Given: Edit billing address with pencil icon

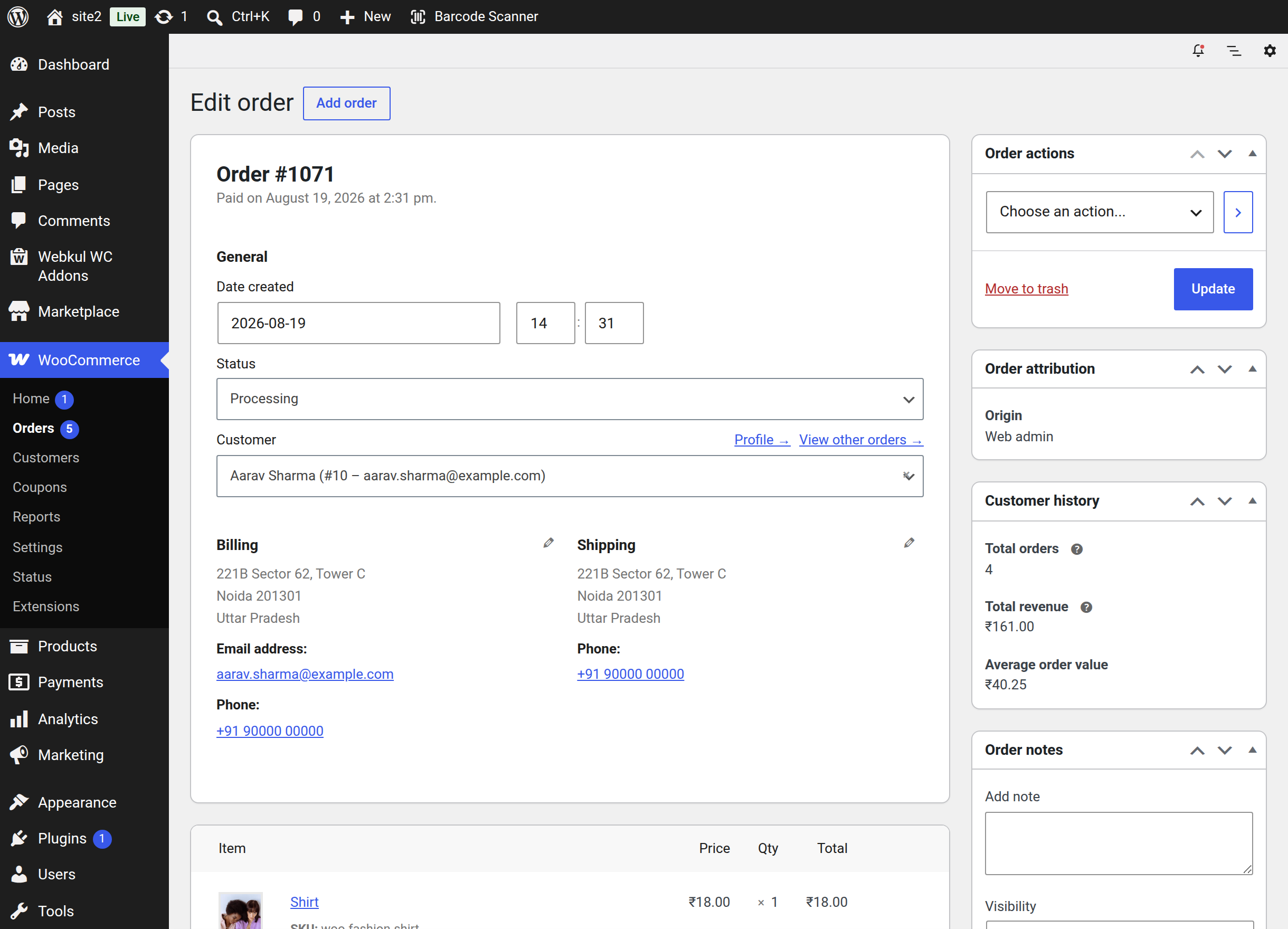Looking at the screenshot, I should tap(548, 543).
